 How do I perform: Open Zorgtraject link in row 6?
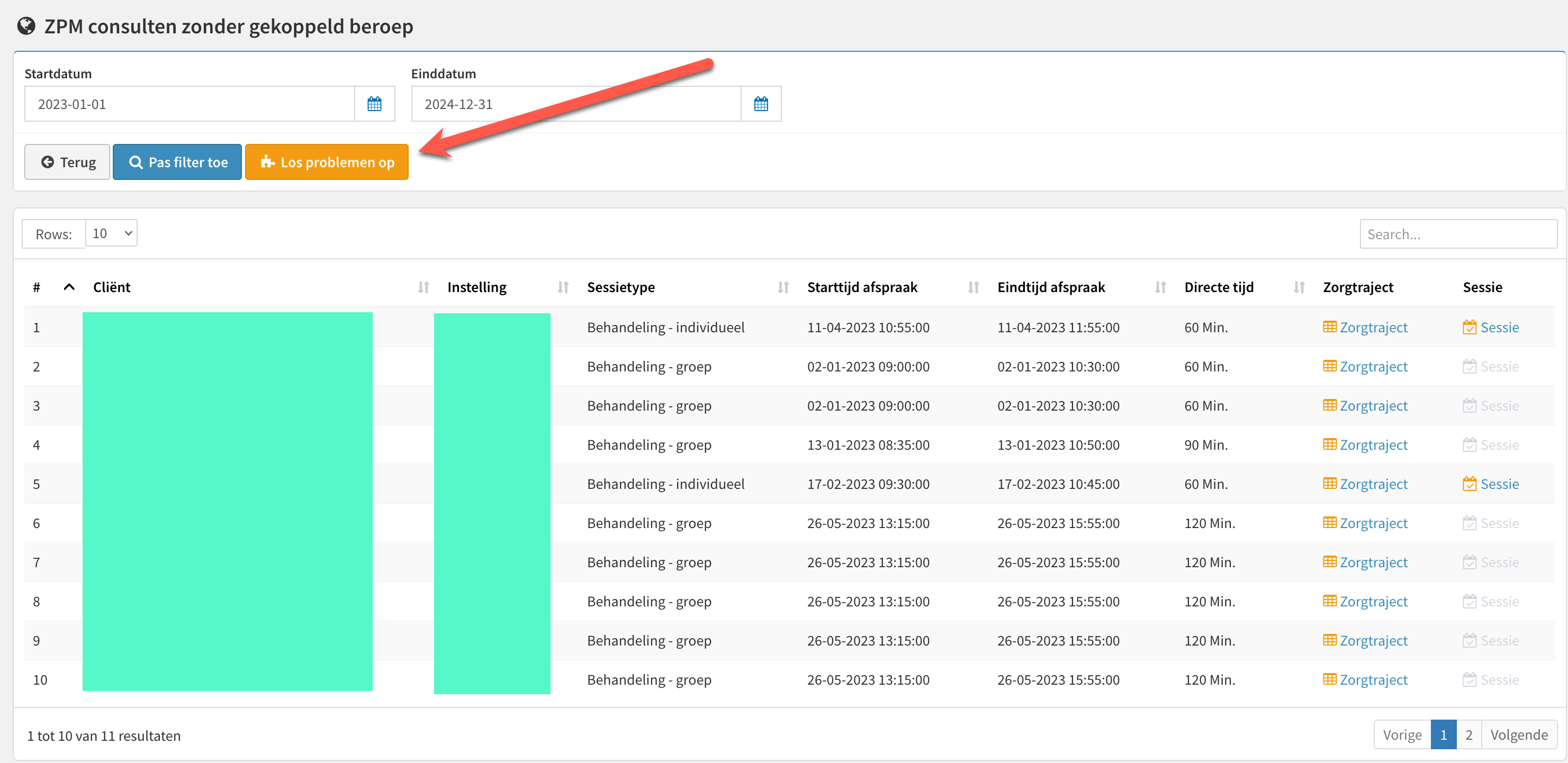coord(1373,523)
